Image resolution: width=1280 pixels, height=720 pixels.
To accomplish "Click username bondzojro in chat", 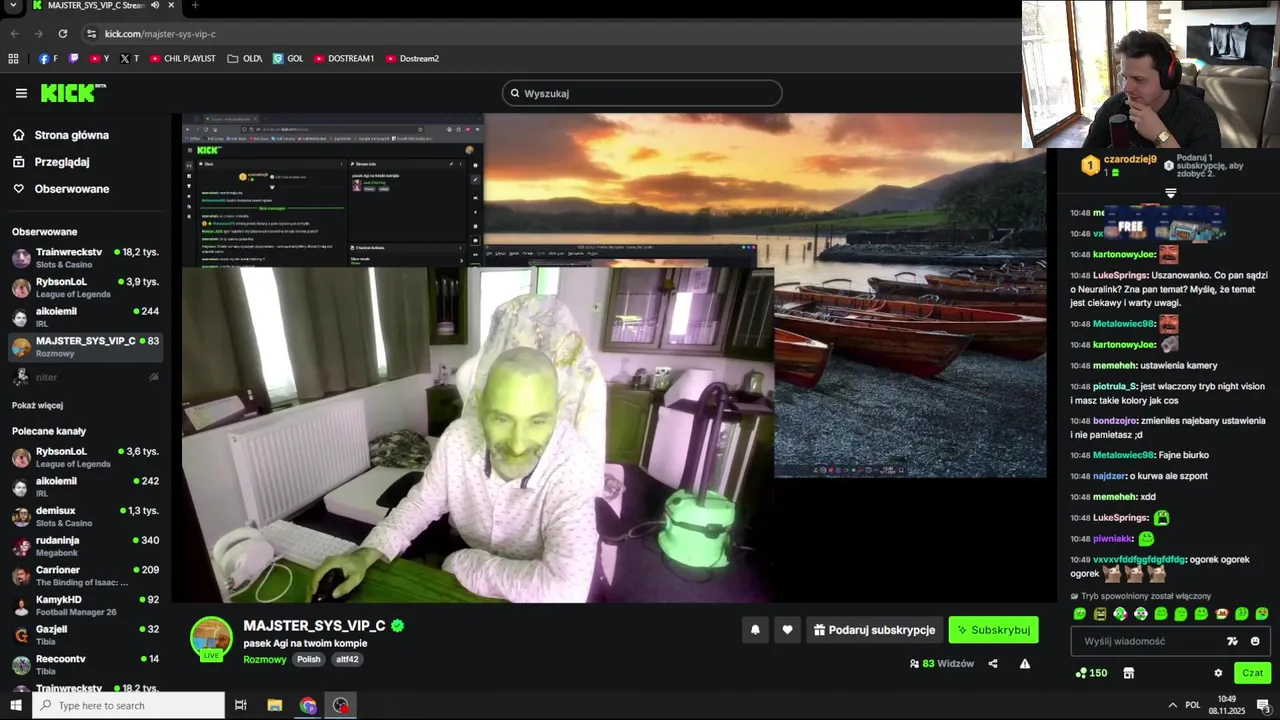I will coord(1113,421).
